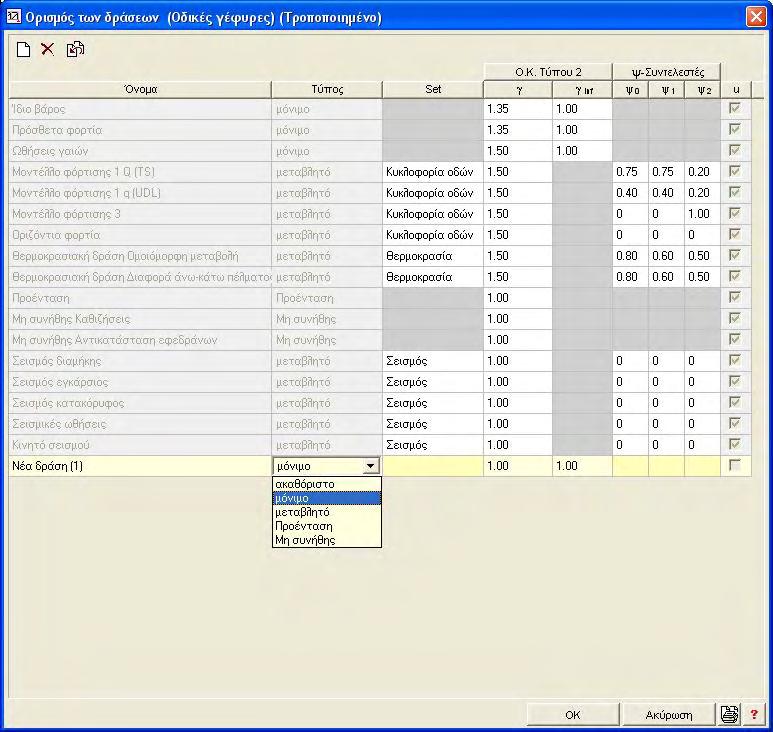Click the title bar application icon

click(x=13, y=17)
